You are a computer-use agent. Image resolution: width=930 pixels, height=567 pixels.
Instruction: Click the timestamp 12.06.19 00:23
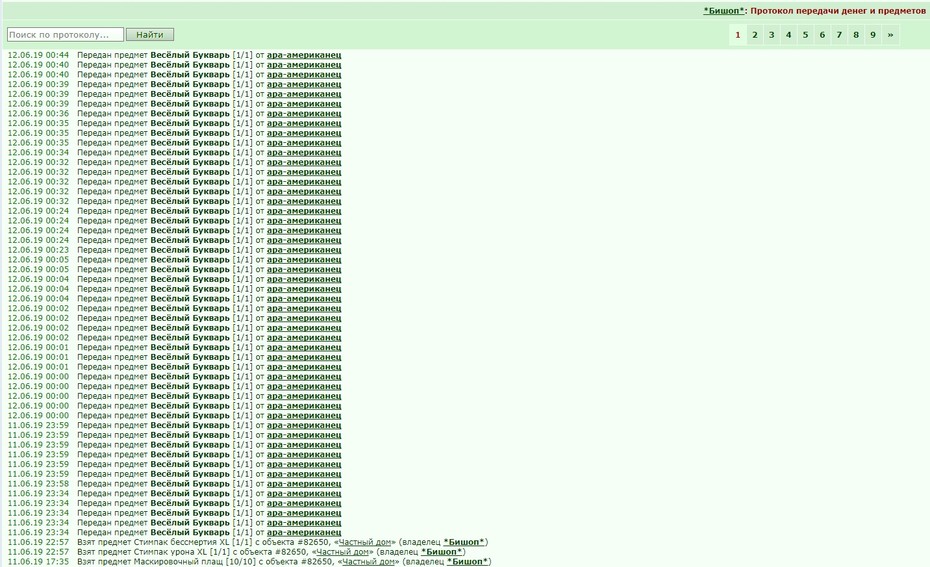tap(38, 250)
